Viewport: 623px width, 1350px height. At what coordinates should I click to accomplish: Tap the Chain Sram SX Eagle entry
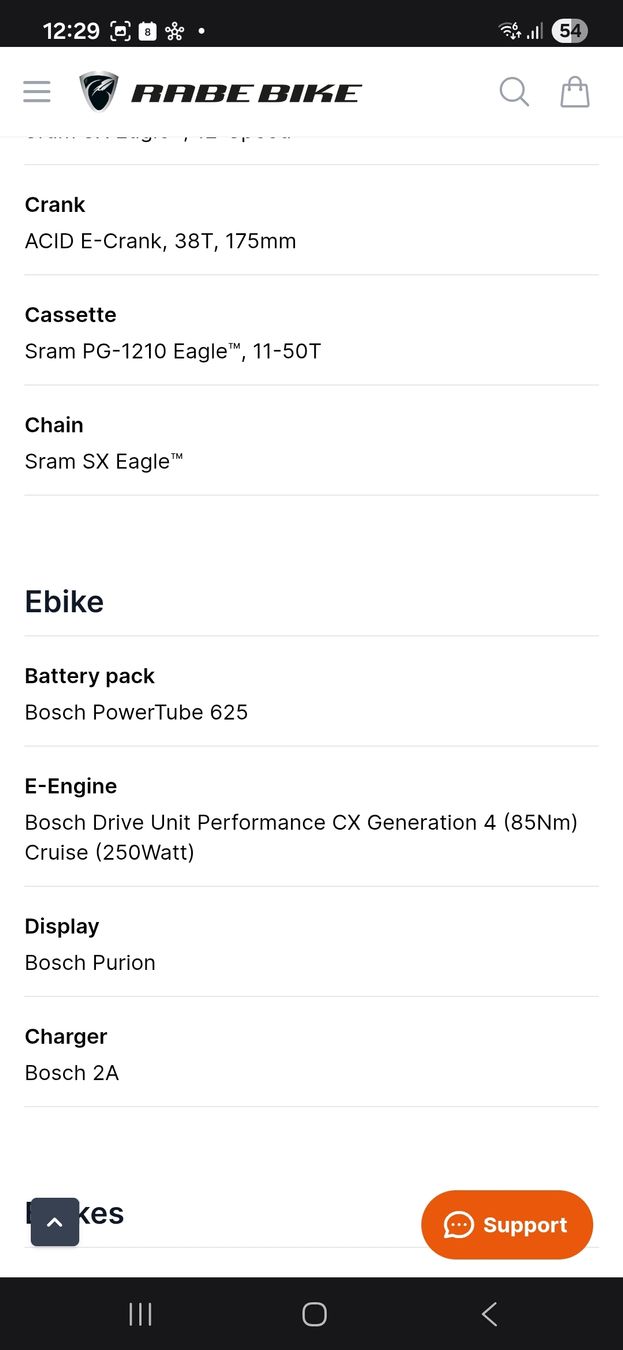pos(311,442)
